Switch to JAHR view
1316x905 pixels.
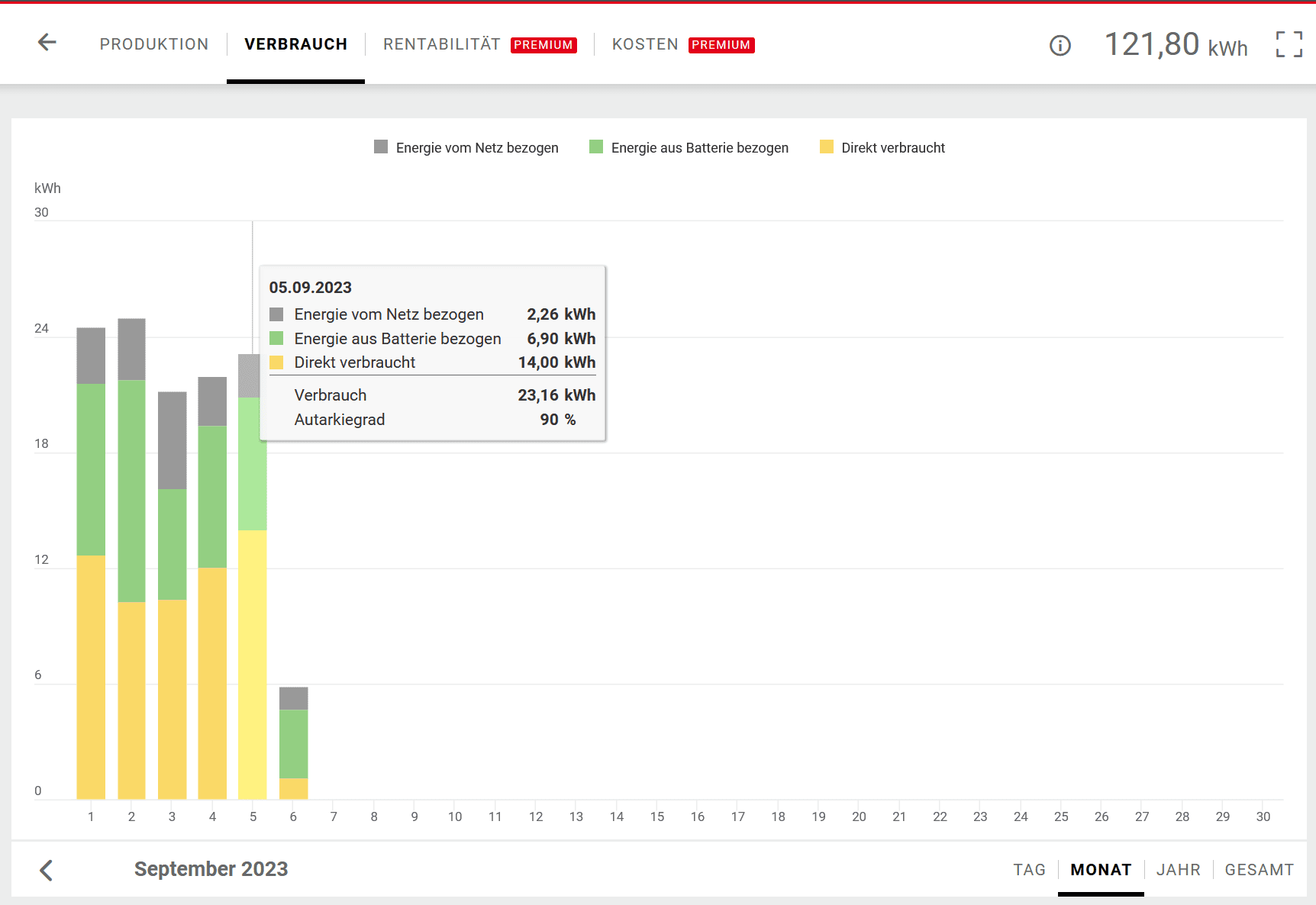coord(1179,870)
